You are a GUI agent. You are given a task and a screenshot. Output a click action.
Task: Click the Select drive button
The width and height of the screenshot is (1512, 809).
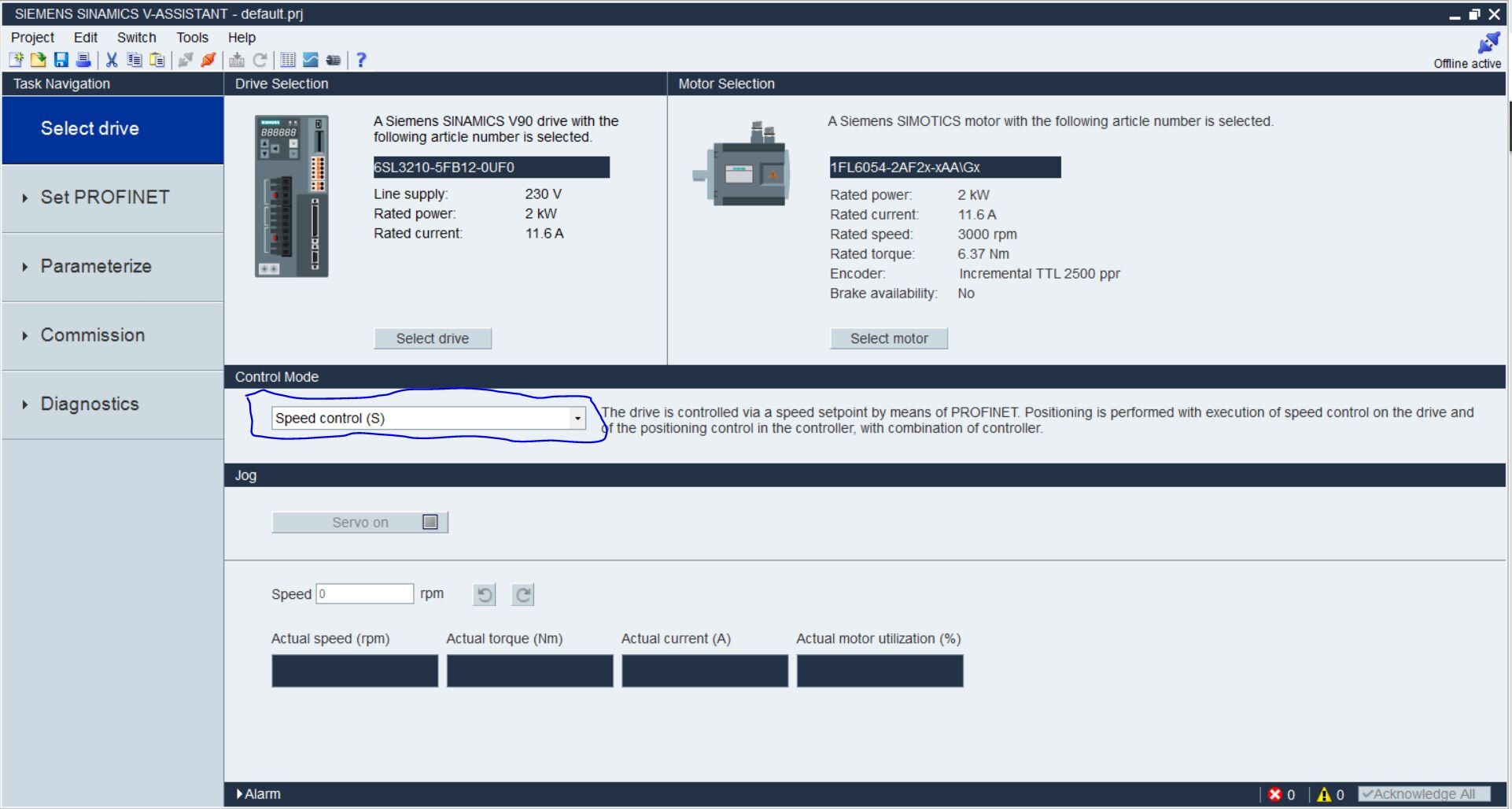(433, 338)
